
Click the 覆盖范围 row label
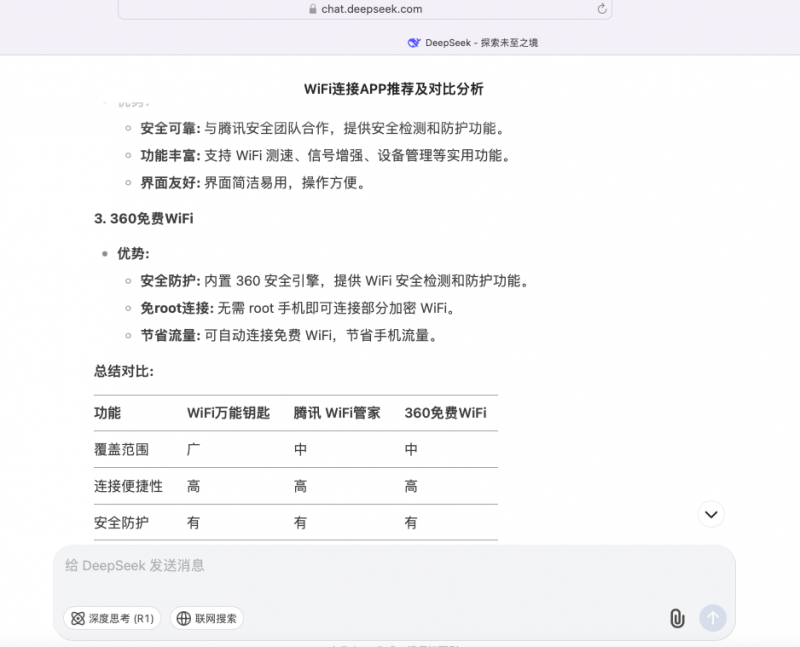pyautogui.click(x=121, y=450)
